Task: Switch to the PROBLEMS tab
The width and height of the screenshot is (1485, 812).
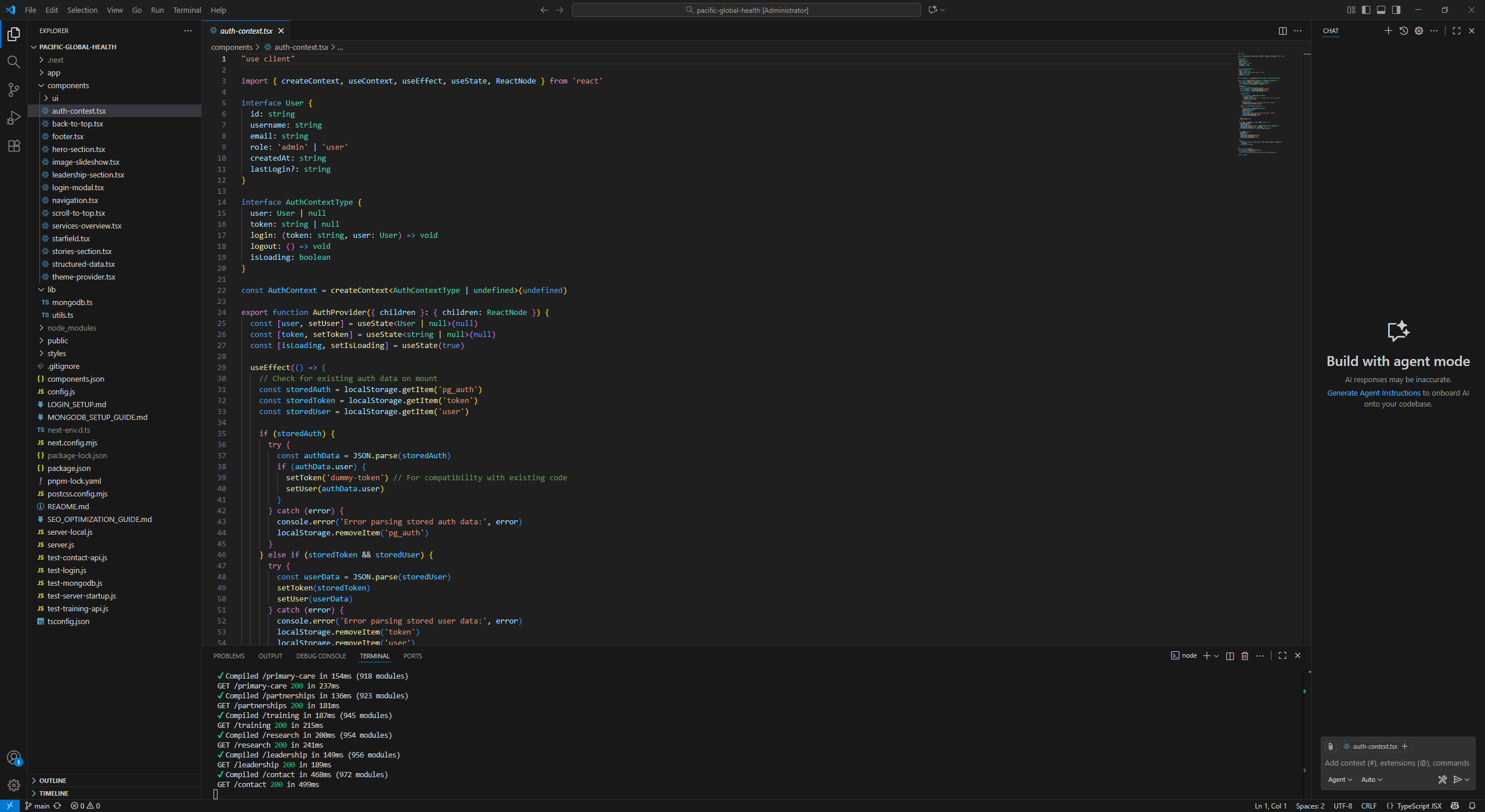Action: [229, 656]
